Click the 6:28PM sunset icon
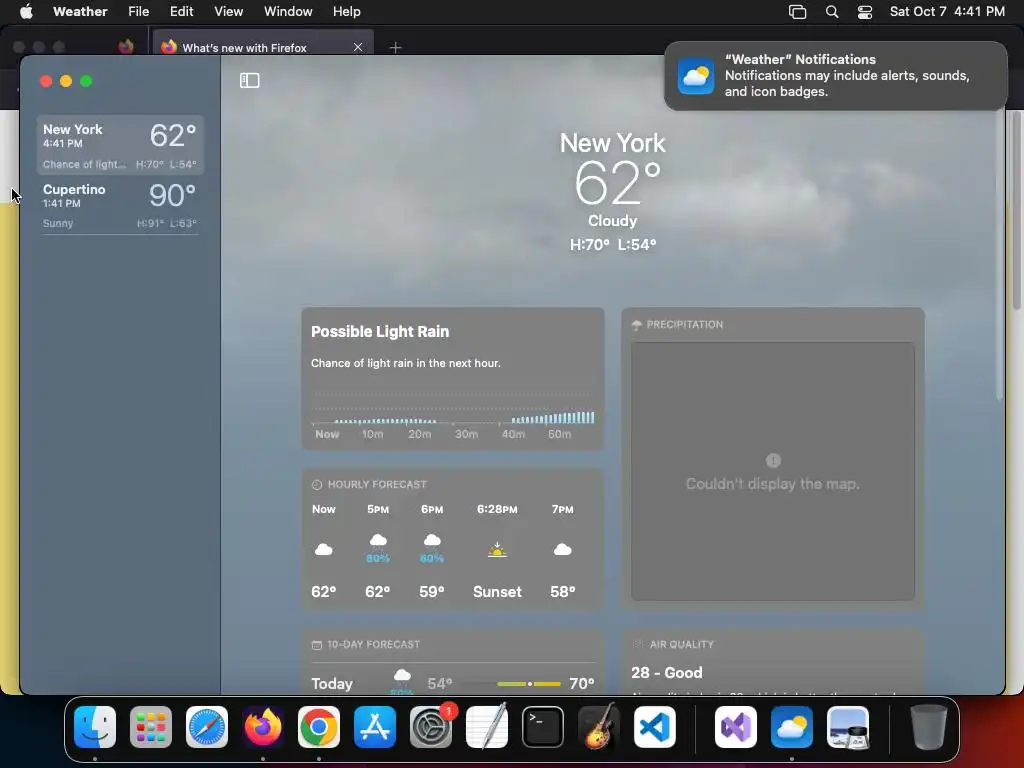Viewport: 1024px width, 768px height. (x=497, y=550)
